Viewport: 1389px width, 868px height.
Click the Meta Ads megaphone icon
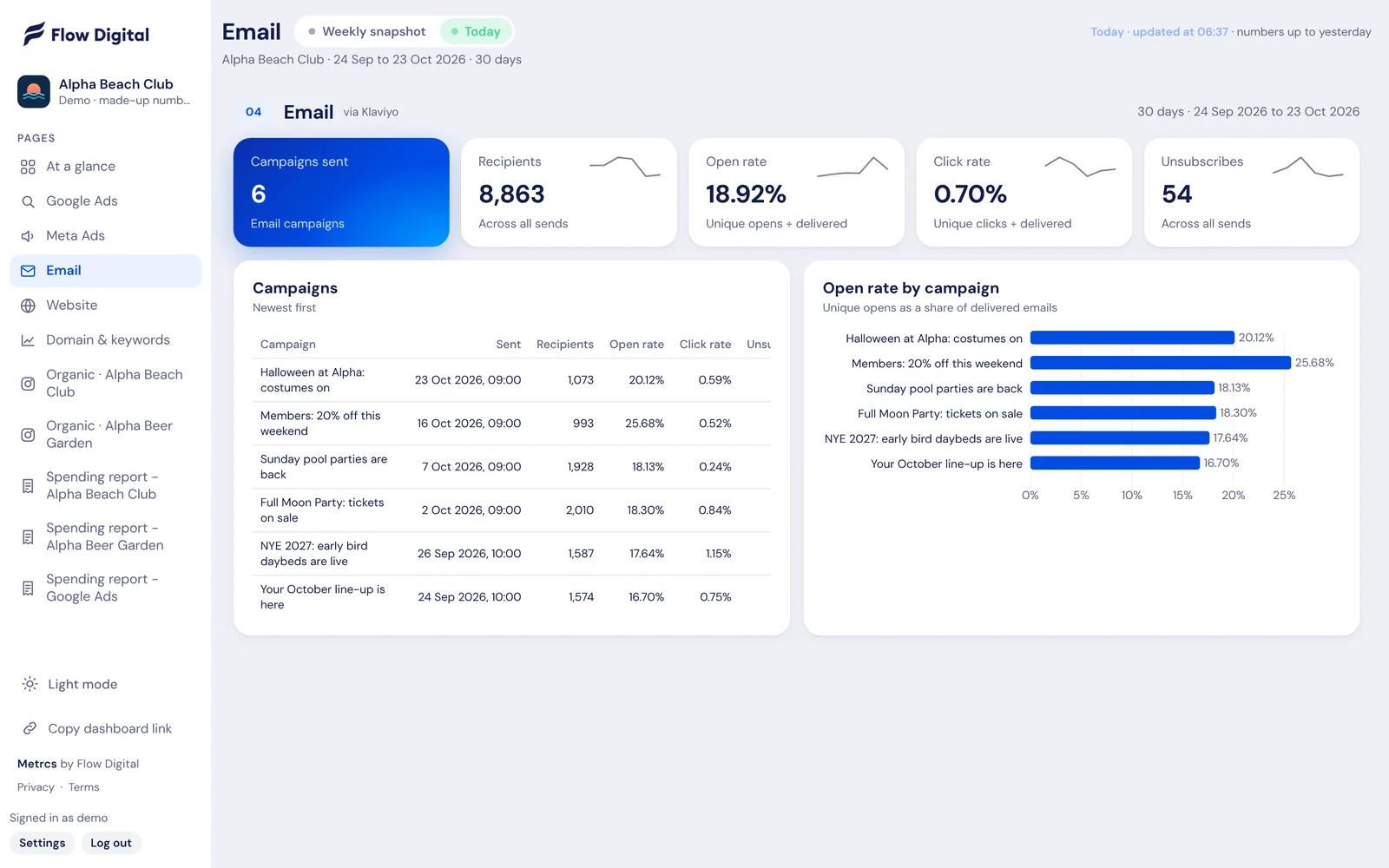[28, 236]
